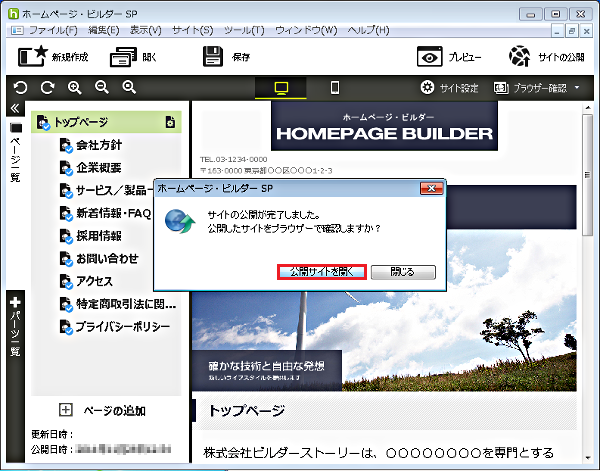Open the ヘルプ(H) menu
The image size is (600, 471).
[368, 30]
